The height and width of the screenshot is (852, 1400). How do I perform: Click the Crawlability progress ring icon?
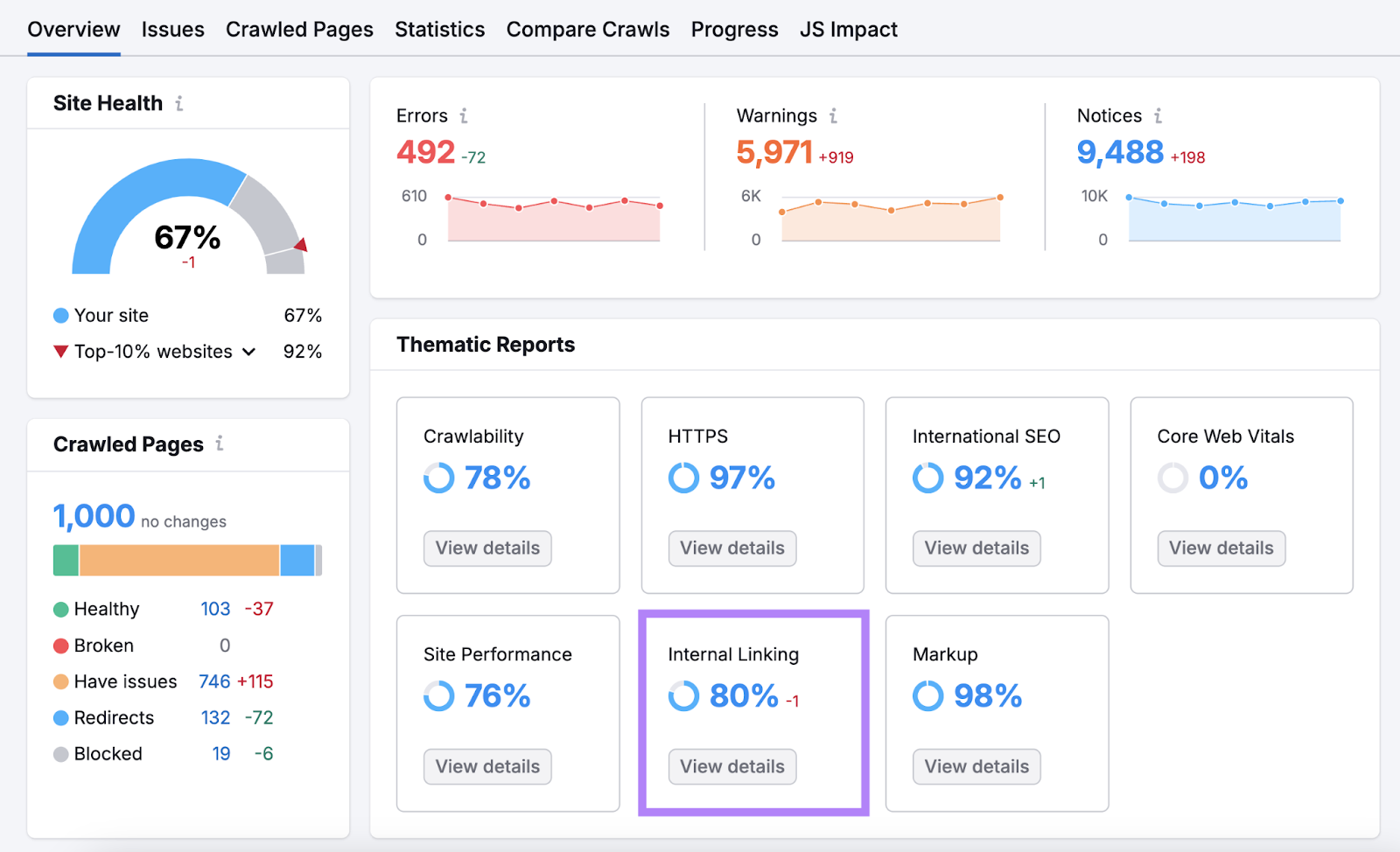(x=439, y=478)
